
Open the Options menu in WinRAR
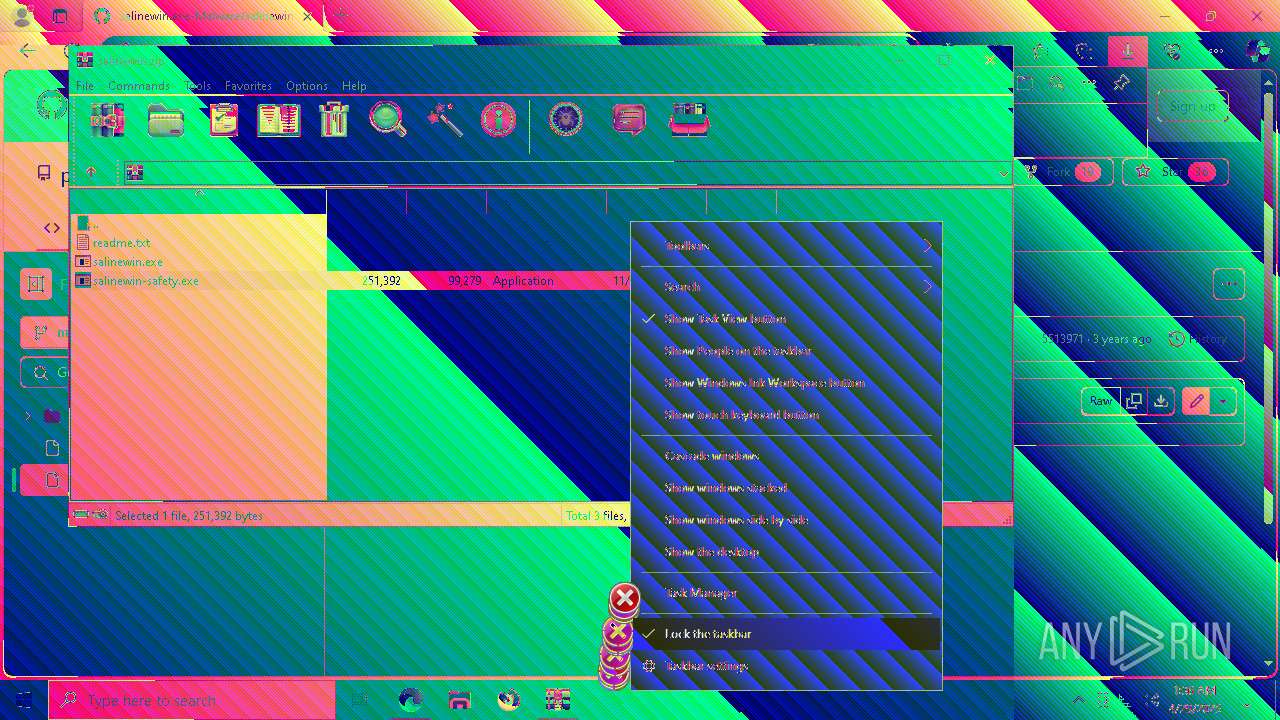click(x=307, y=86)
